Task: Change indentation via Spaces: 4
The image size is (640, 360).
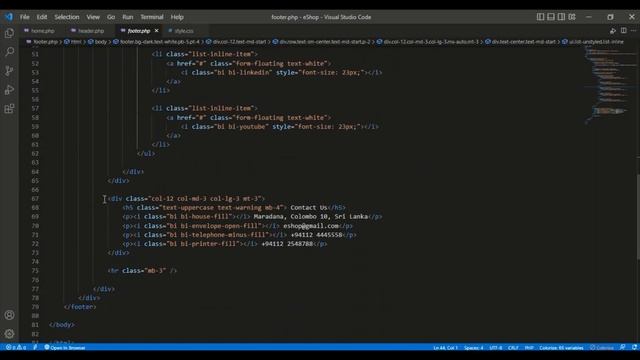Action: coord(473,348)
